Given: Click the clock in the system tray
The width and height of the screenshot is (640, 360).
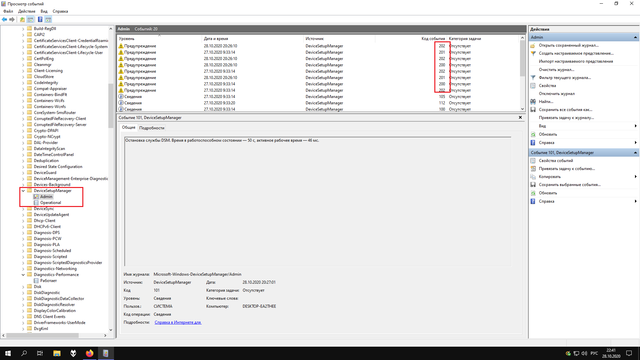Looking at the screenshot, I should pyautogui.click(x=611, y=353).
